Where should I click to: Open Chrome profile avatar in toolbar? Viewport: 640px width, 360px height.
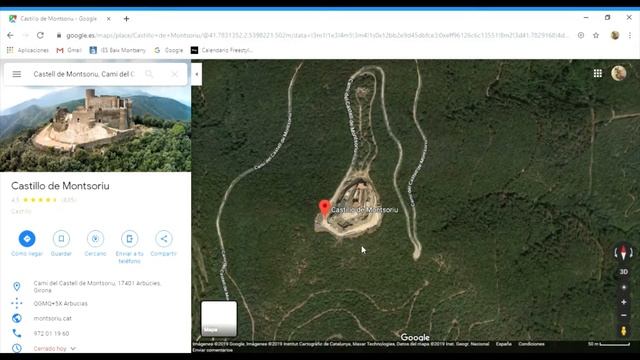615,36
